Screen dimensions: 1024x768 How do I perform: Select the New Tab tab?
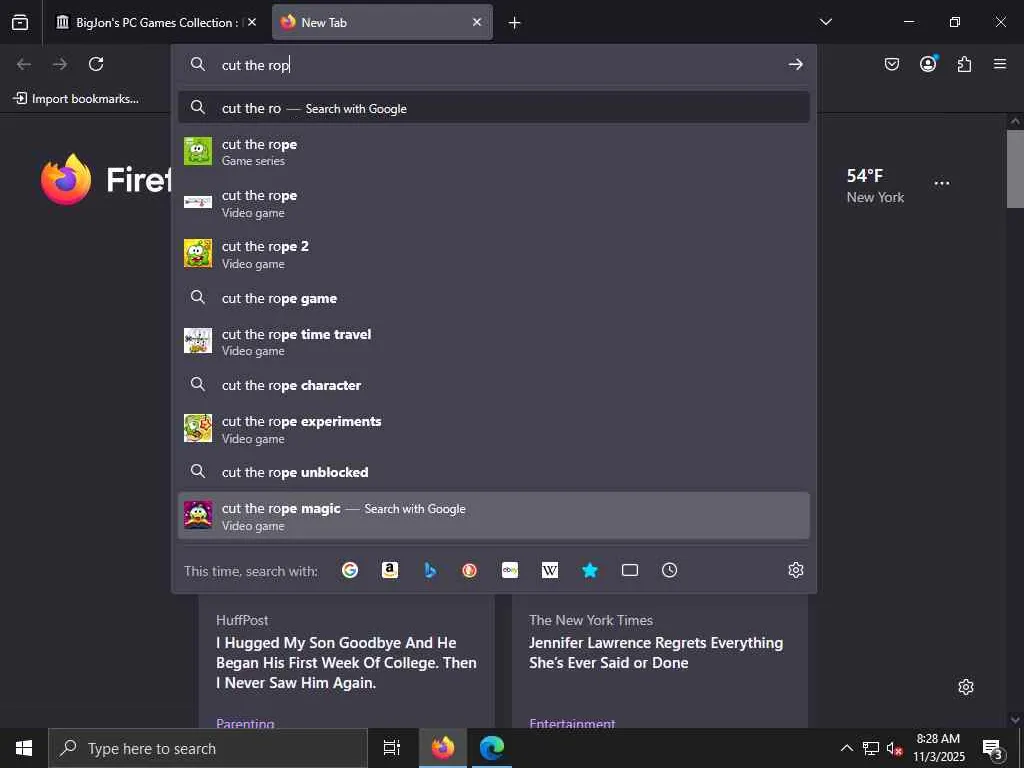click(x=382, y=22)
